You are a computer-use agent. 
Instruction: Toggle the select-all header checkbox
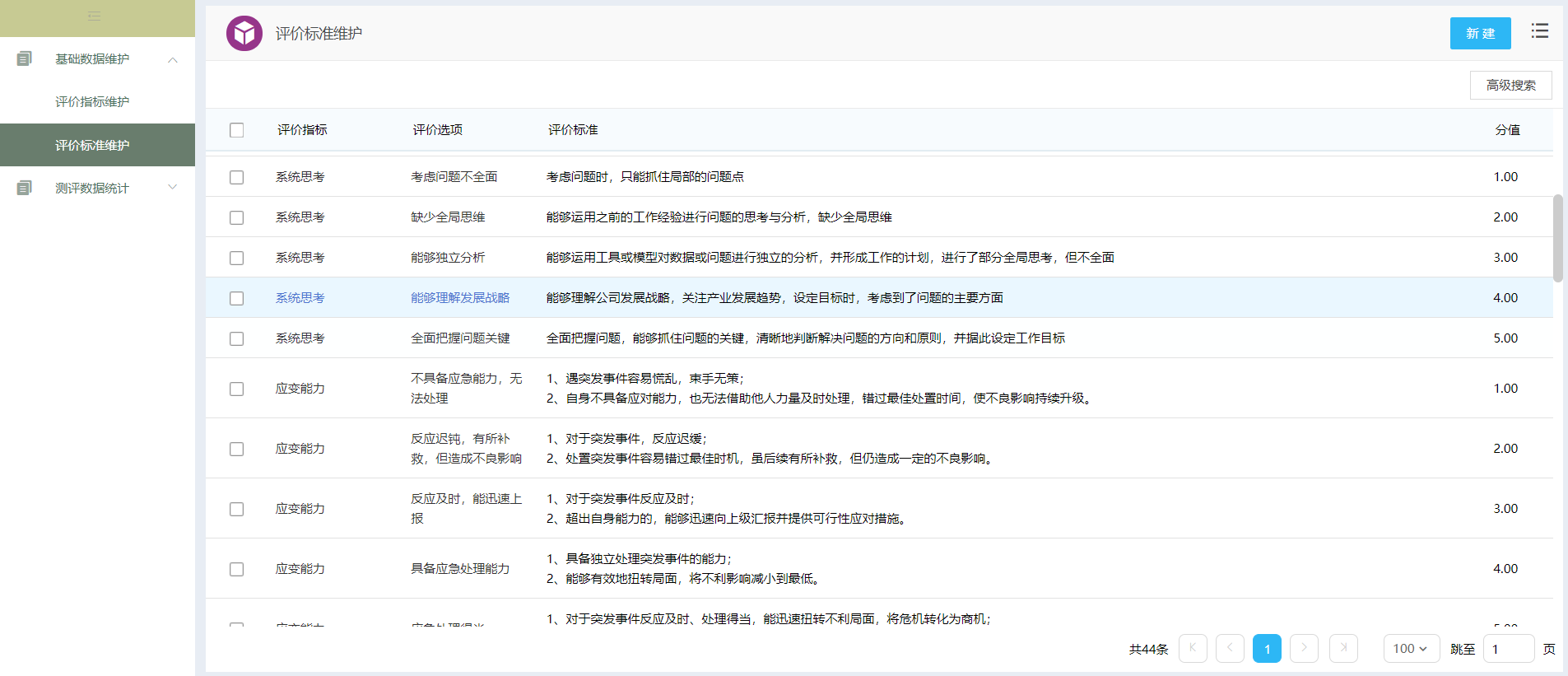coord(237,130)
